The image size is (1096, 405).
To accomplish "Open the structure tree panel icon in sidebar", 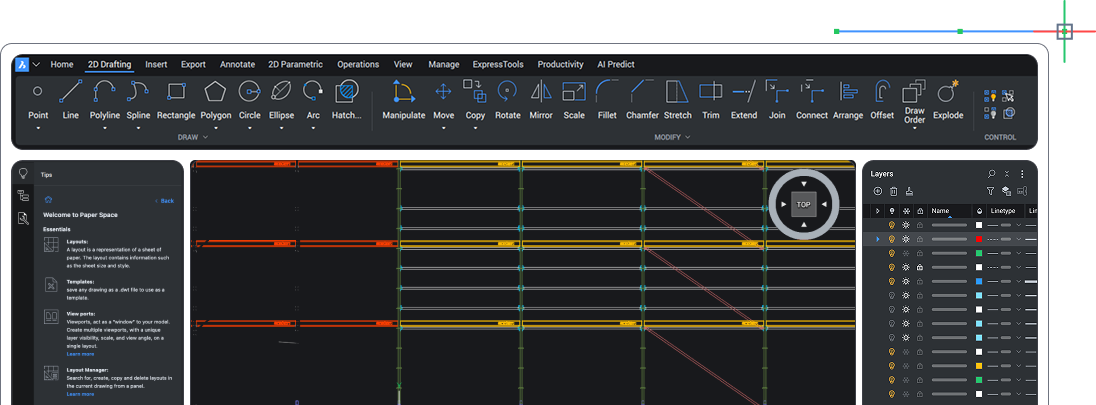I will [23, 196].
